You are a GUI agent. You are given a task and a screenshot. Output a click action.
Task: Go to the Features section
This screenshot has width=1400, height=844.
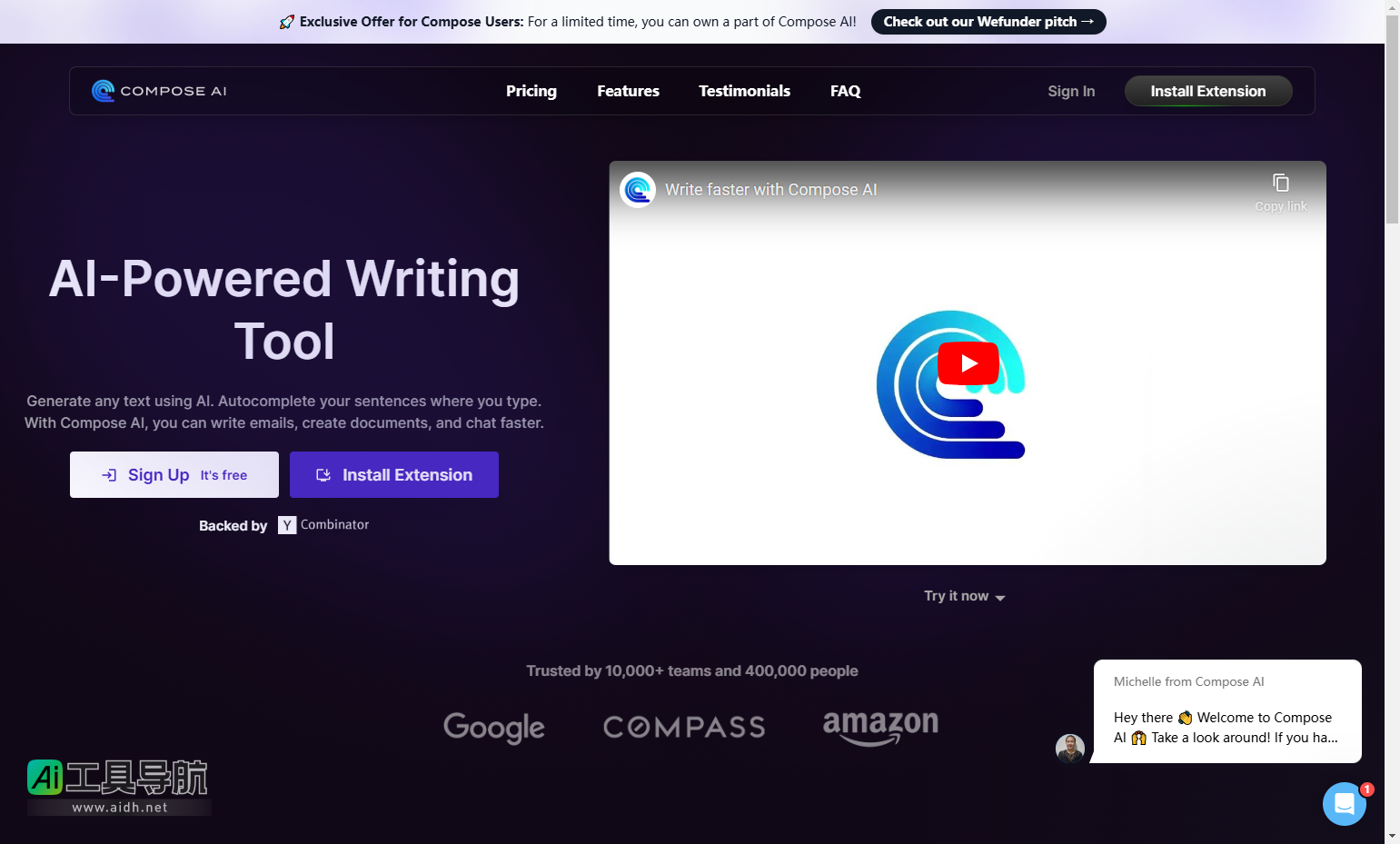coord(628,91)
